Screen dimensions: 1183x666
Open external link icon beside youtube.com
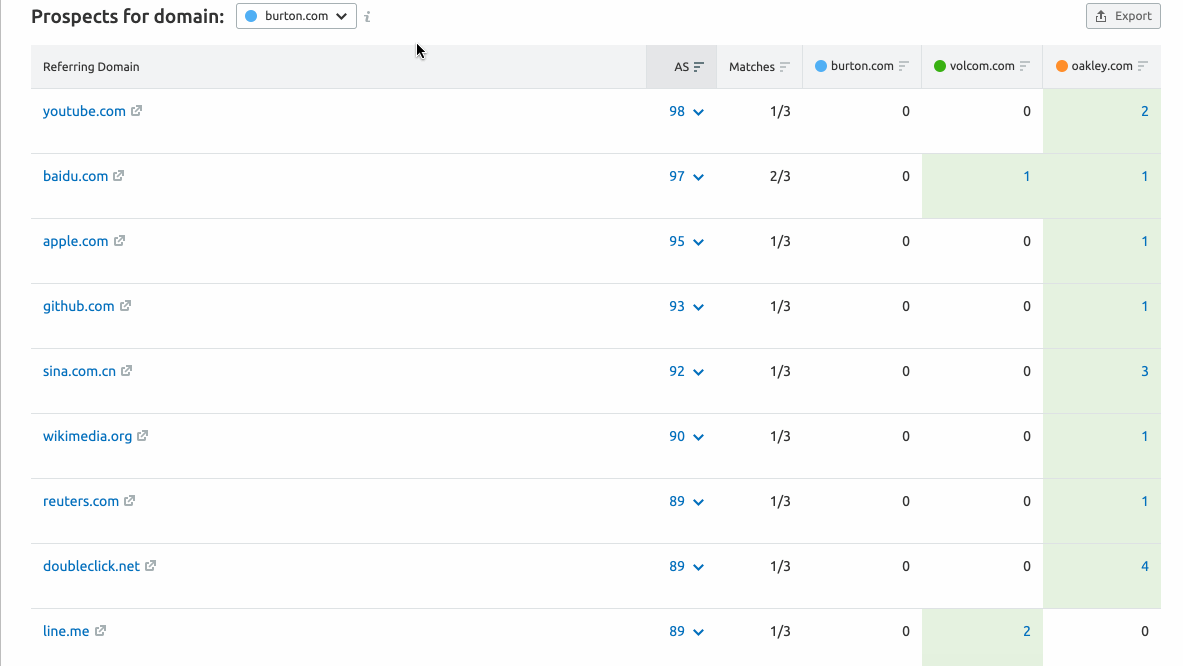coord(137,111)
